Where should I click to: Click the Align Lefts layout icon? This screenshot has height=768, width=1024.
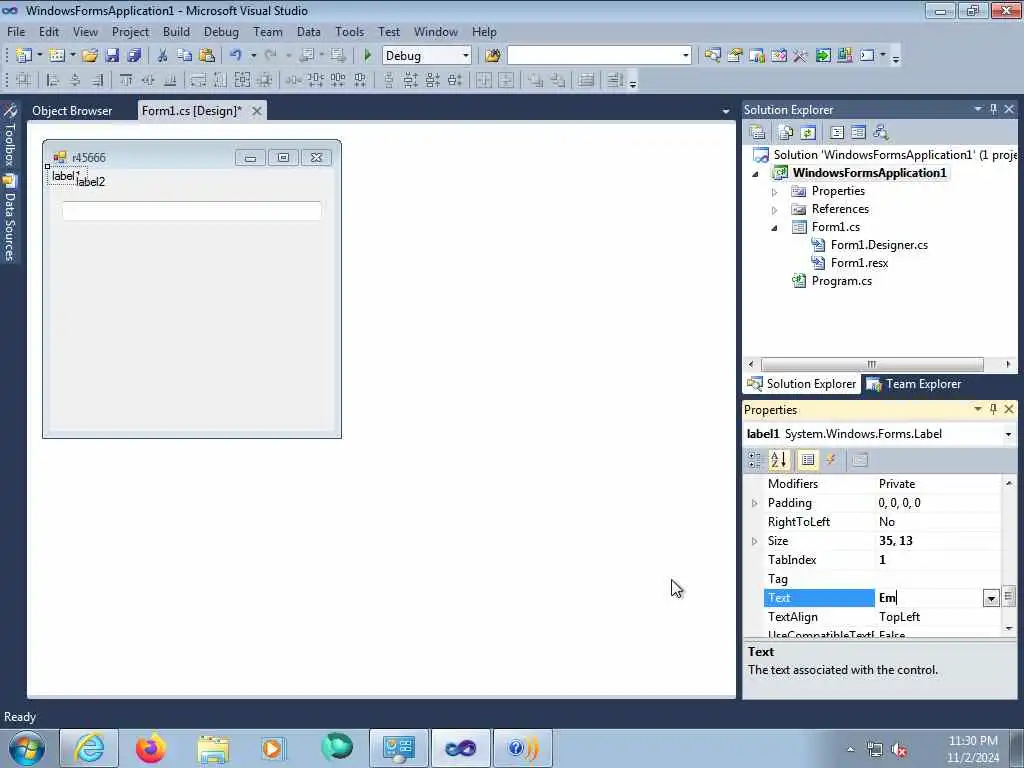(53, 80)
